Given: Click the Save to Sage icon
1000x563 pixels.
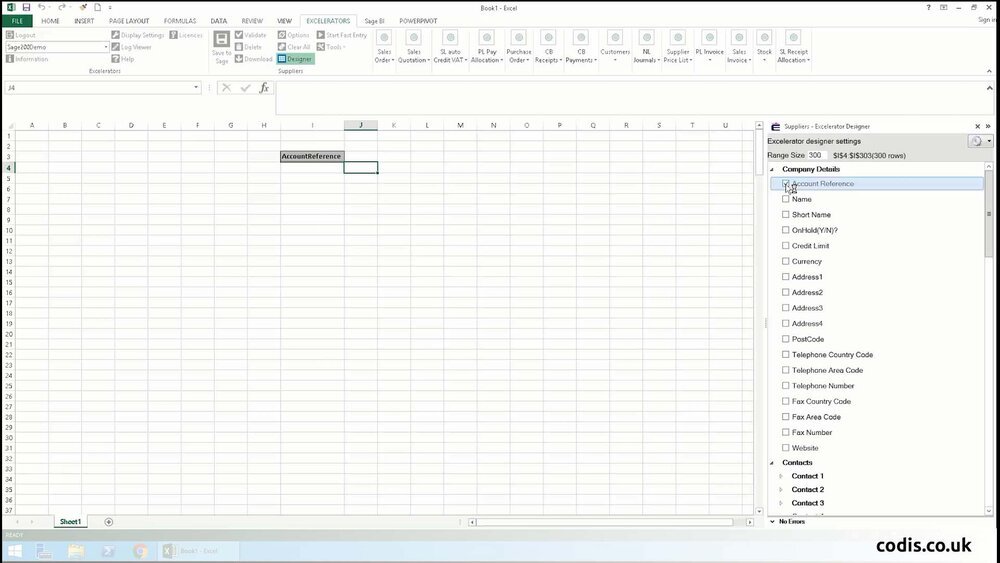Looking at the screenshot, I should [x=221, y=48].
